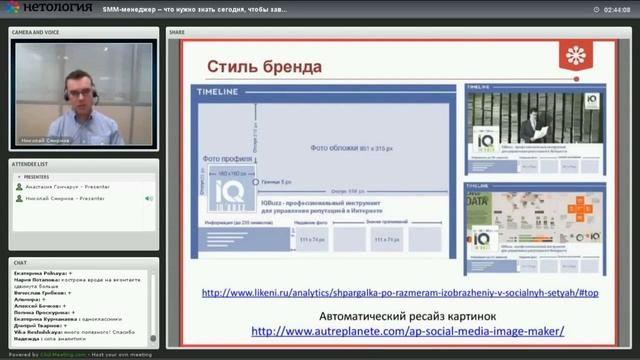
Task: Click the webinar title text in the header
Action: click(195, 9)
